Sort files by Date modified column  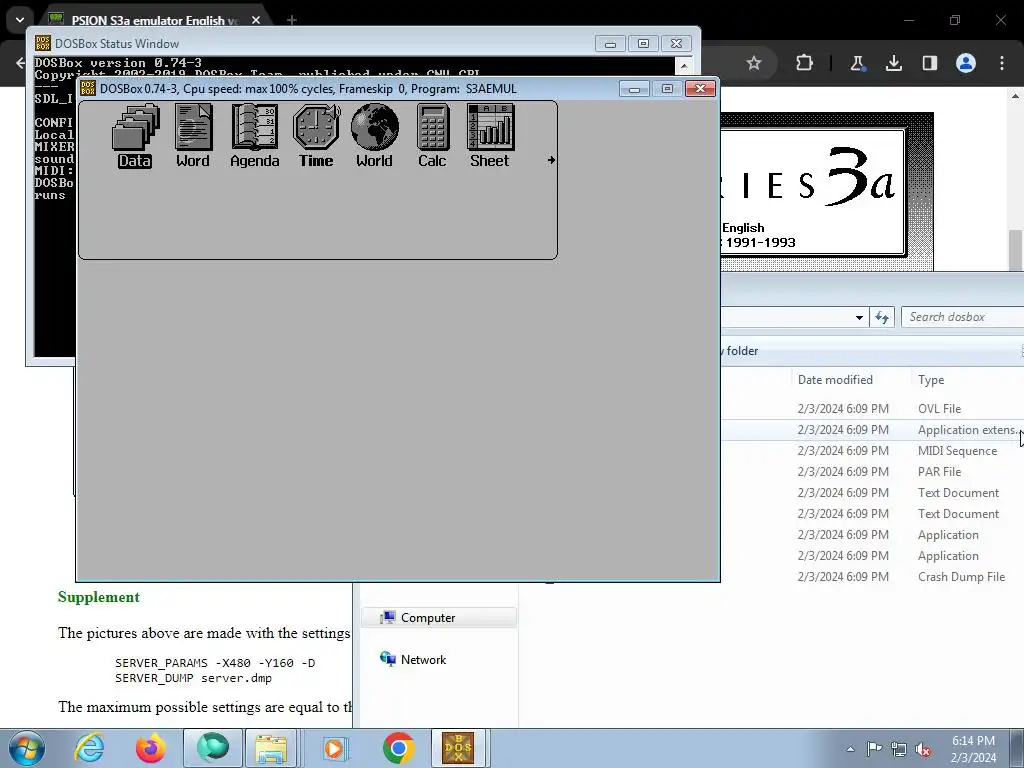point(835,380)
